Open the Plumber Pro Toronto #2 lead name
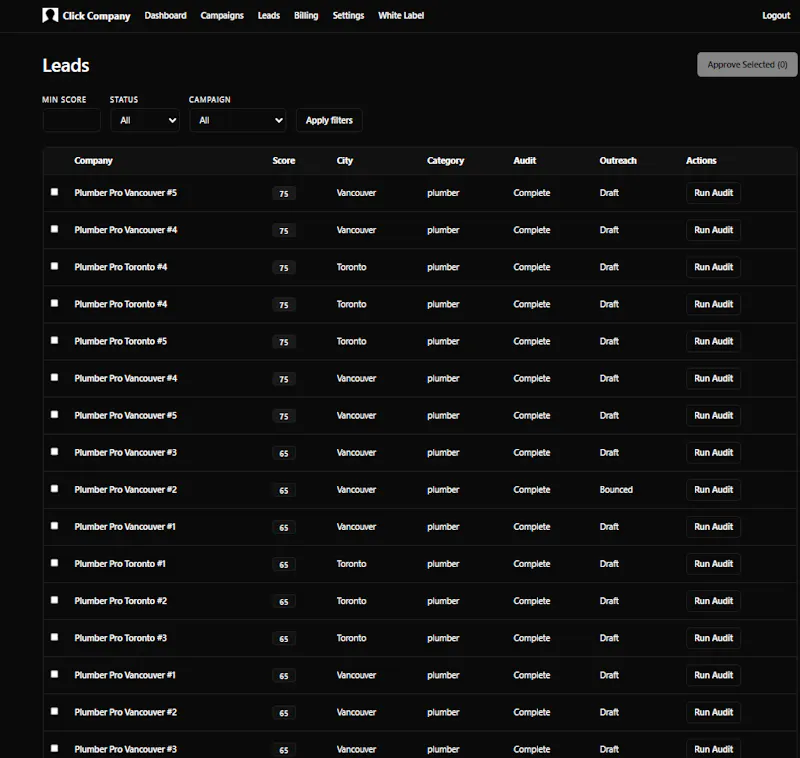800x758 pixels. point(120,601)
